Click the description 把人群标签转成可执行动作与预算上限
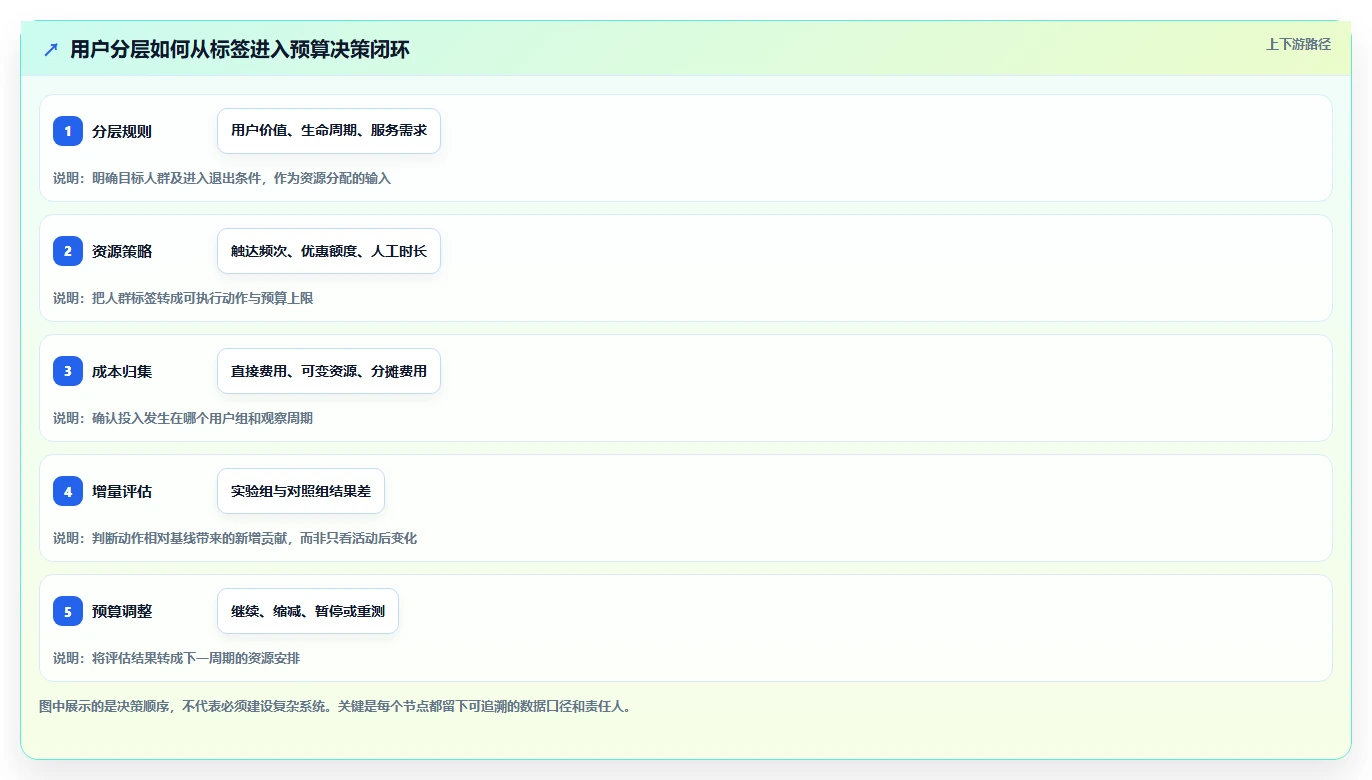The image size is (1372, 780). [203, 298]
